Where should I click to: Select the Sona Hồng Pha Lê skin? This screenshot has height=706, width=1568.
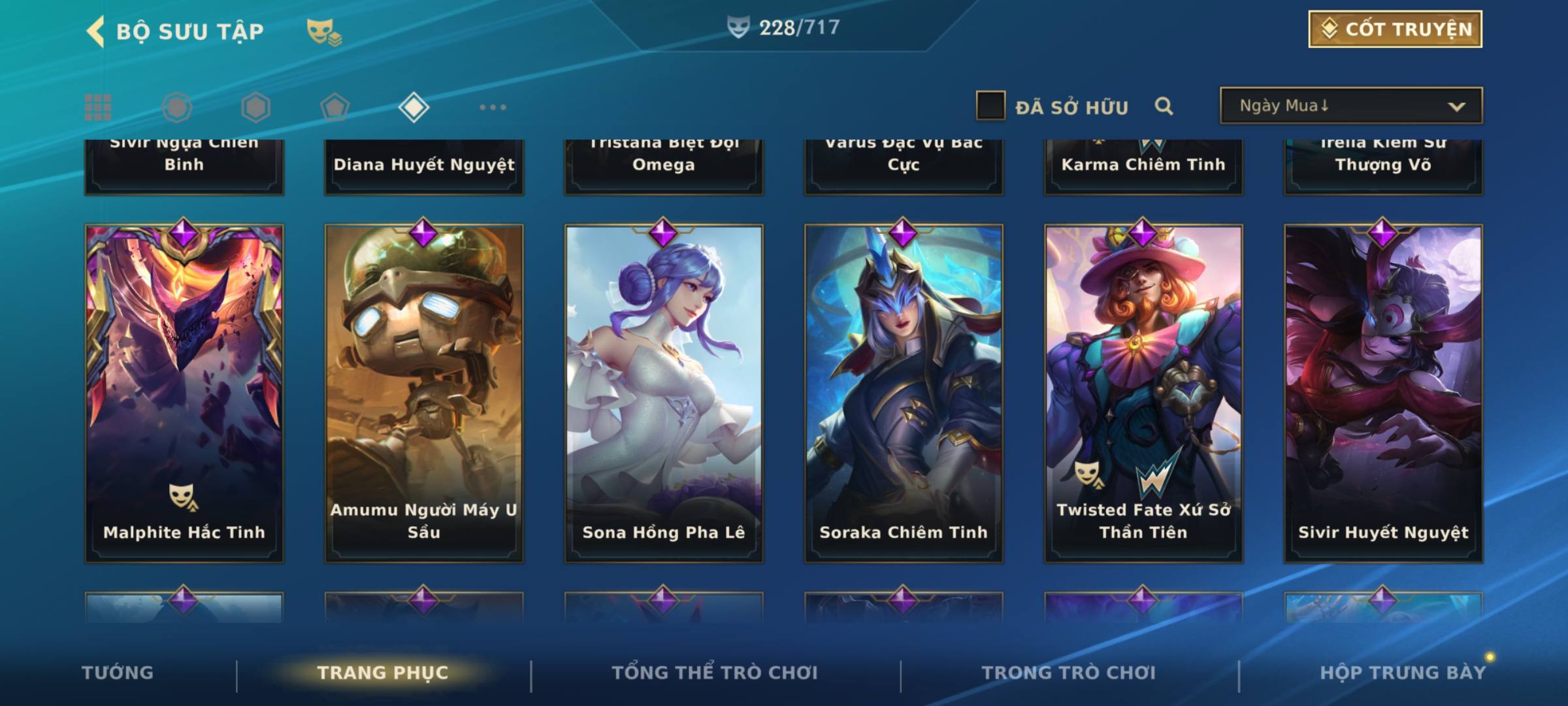click(x=664, y=392)
